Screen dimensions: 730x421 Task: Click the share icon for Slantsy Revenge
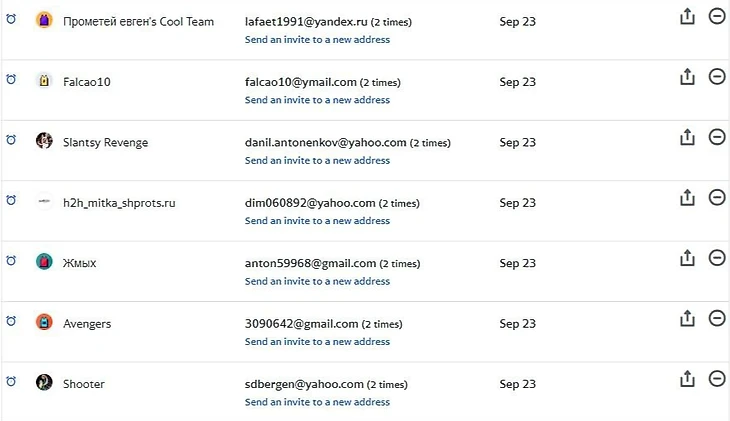687,138
